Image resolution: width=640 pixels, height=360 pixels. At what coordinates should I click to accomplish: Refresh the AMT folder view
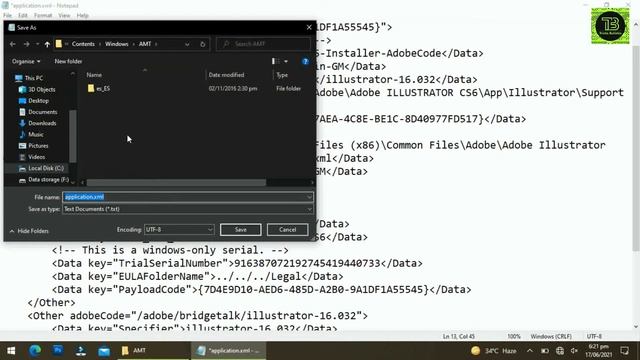pyautogui.click(x=202, y=44)
